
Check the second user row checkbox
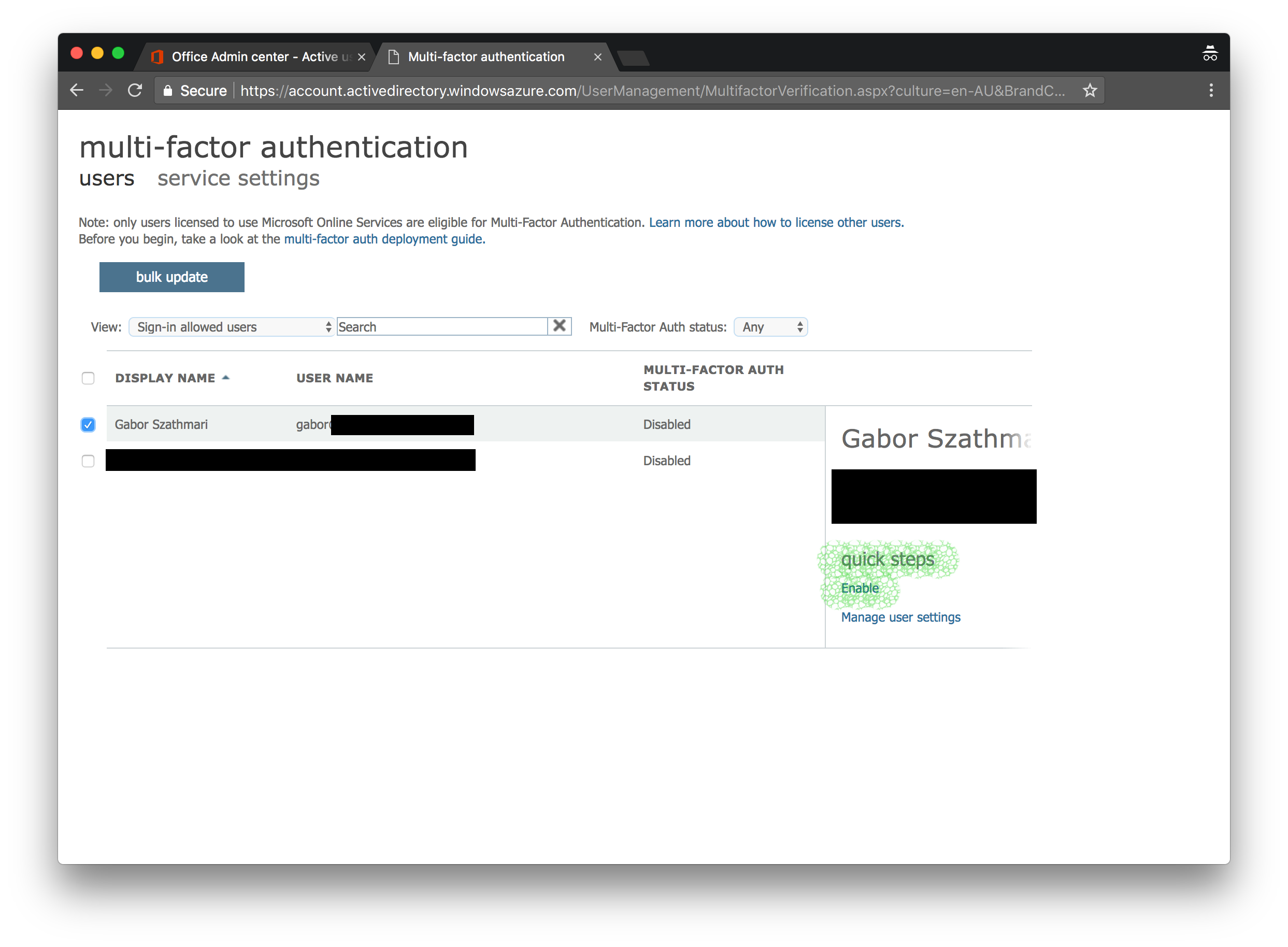click(x=88, y=460)
